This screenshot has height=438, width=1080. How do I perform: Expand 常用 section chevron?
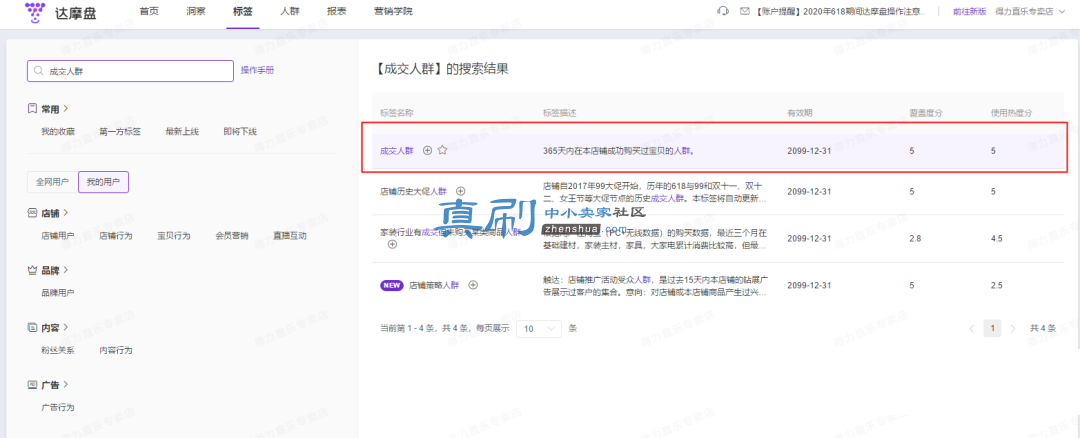point(65,109)
